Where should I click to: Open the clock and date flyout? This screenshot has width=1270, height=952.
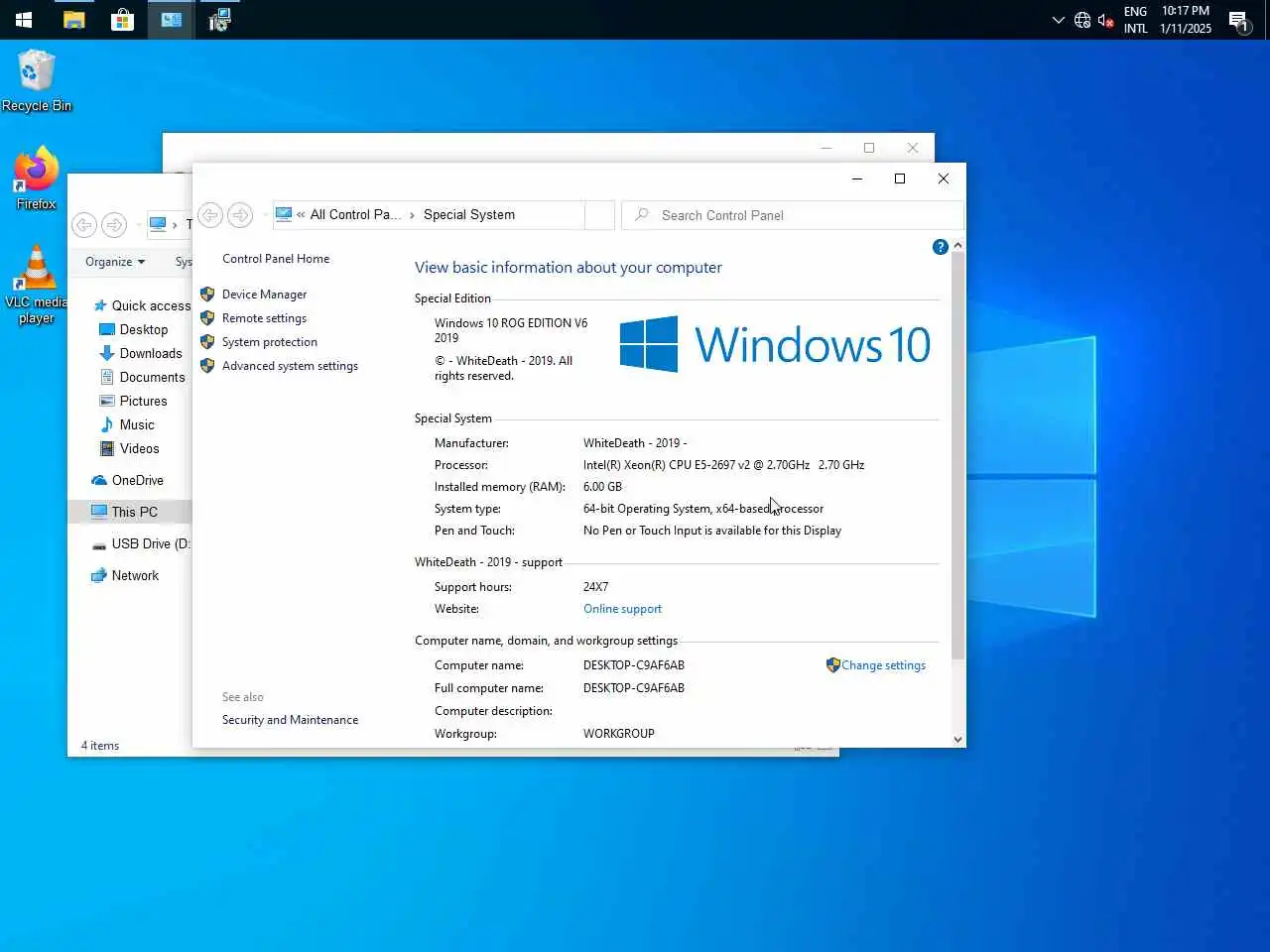[x=1186, y=20]
